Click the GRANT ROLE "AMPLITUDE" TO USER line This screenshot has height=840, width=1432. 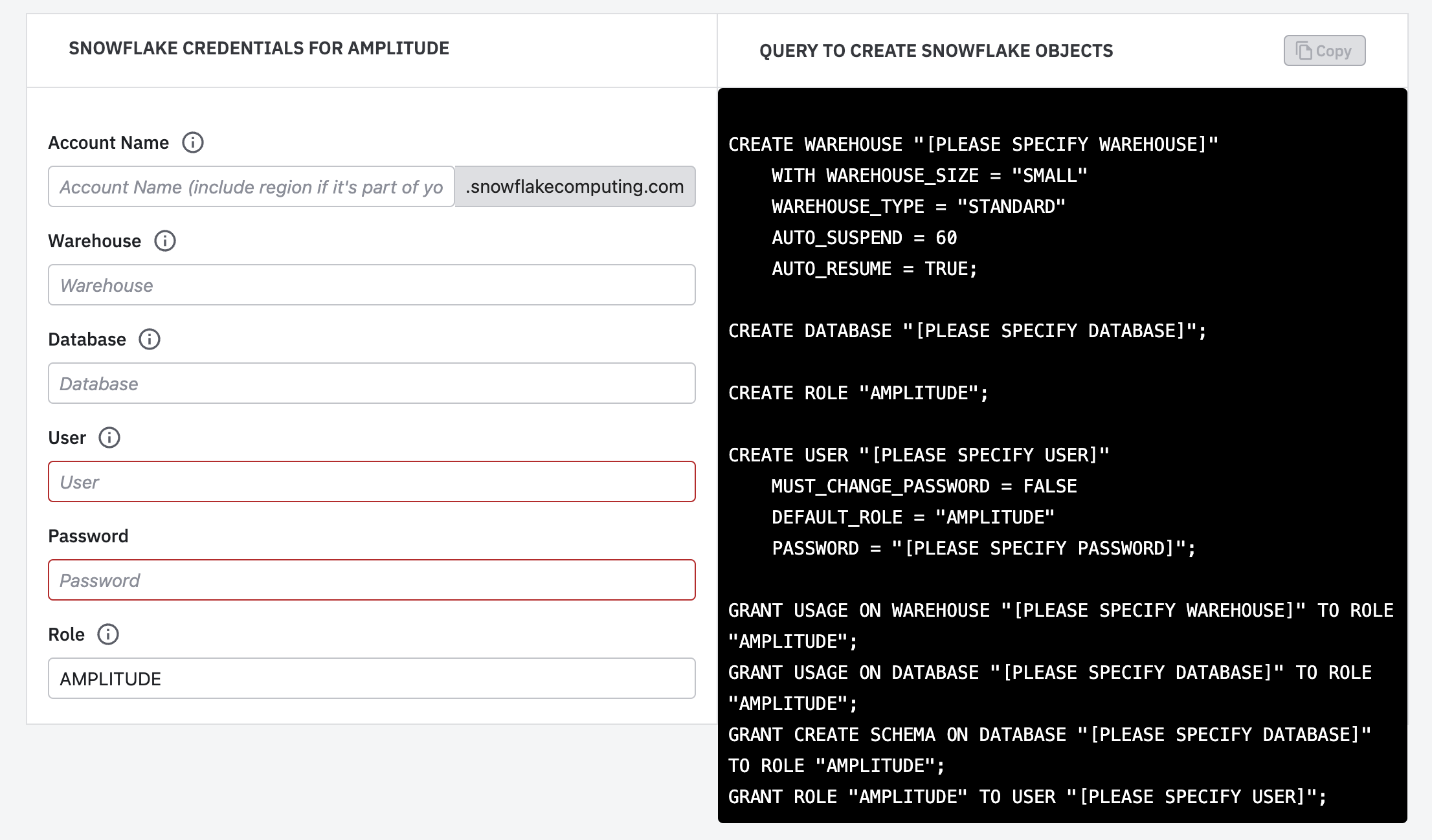click(x=1027, y=797)
